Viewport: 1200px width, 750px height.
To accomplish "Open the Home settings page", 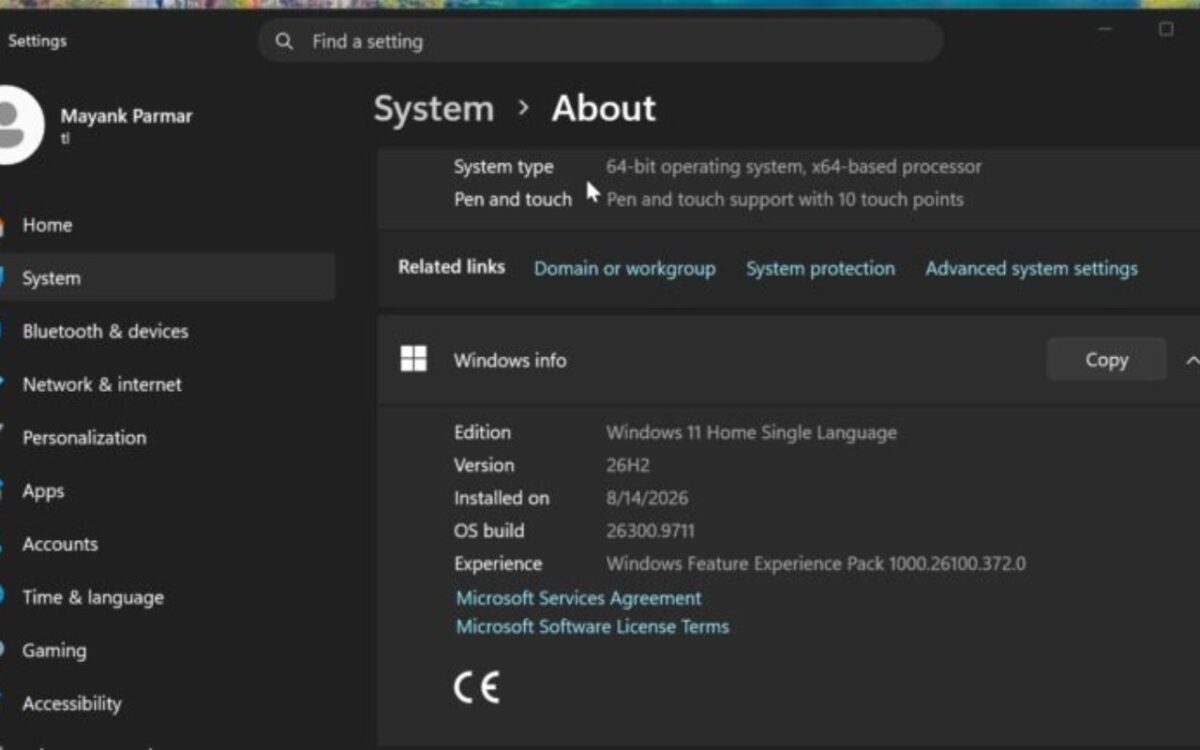I will click(46, 225).
